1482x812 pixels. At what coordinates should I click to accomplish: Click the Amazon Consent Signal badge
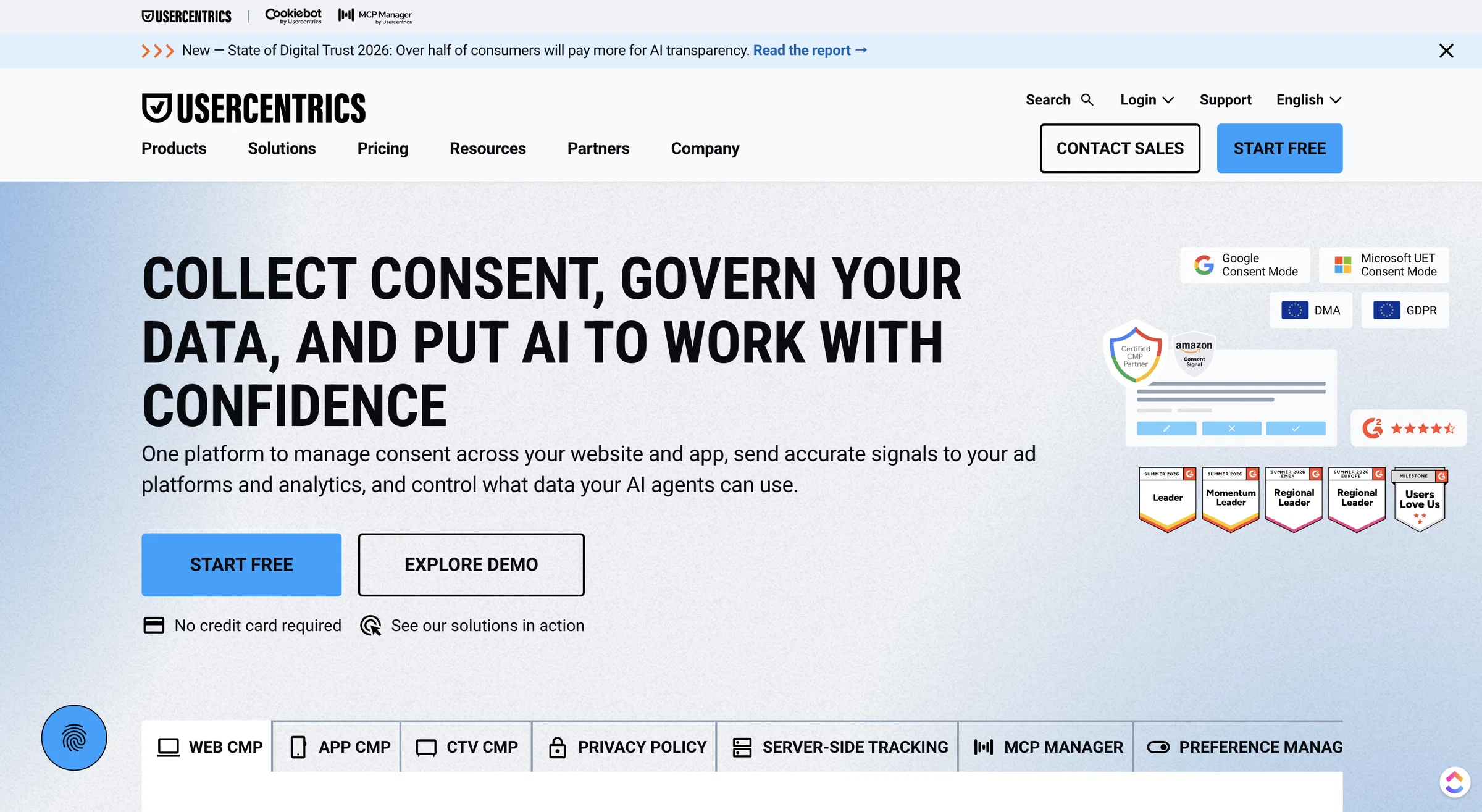click(x=1194, y=353)
